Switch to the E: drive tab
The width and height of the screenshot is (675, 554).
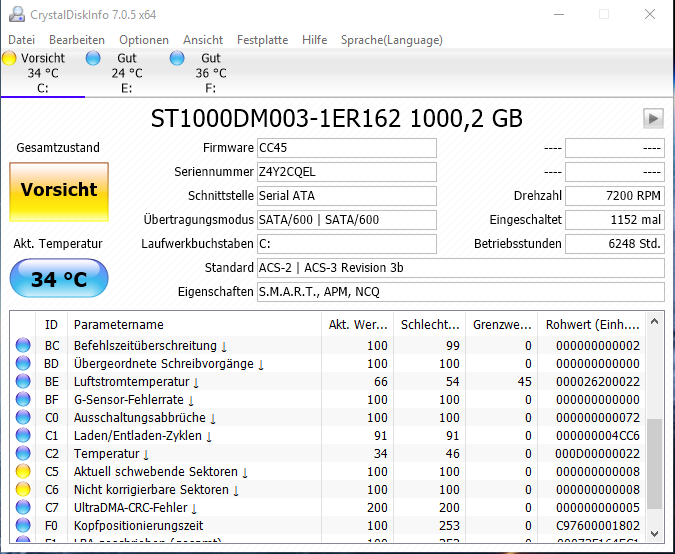[127, 73]
